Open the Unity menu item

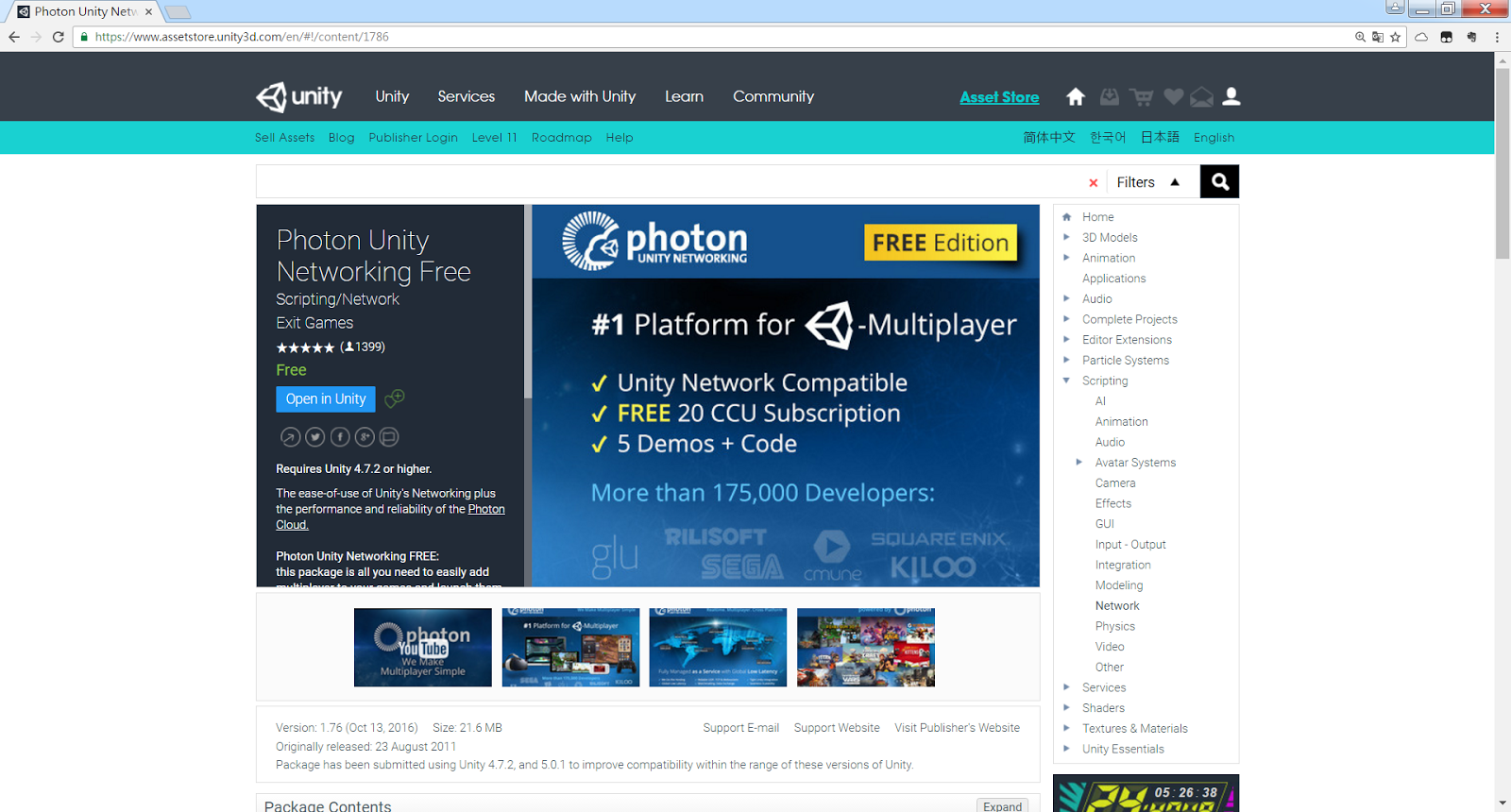click(x=392, y=96)
